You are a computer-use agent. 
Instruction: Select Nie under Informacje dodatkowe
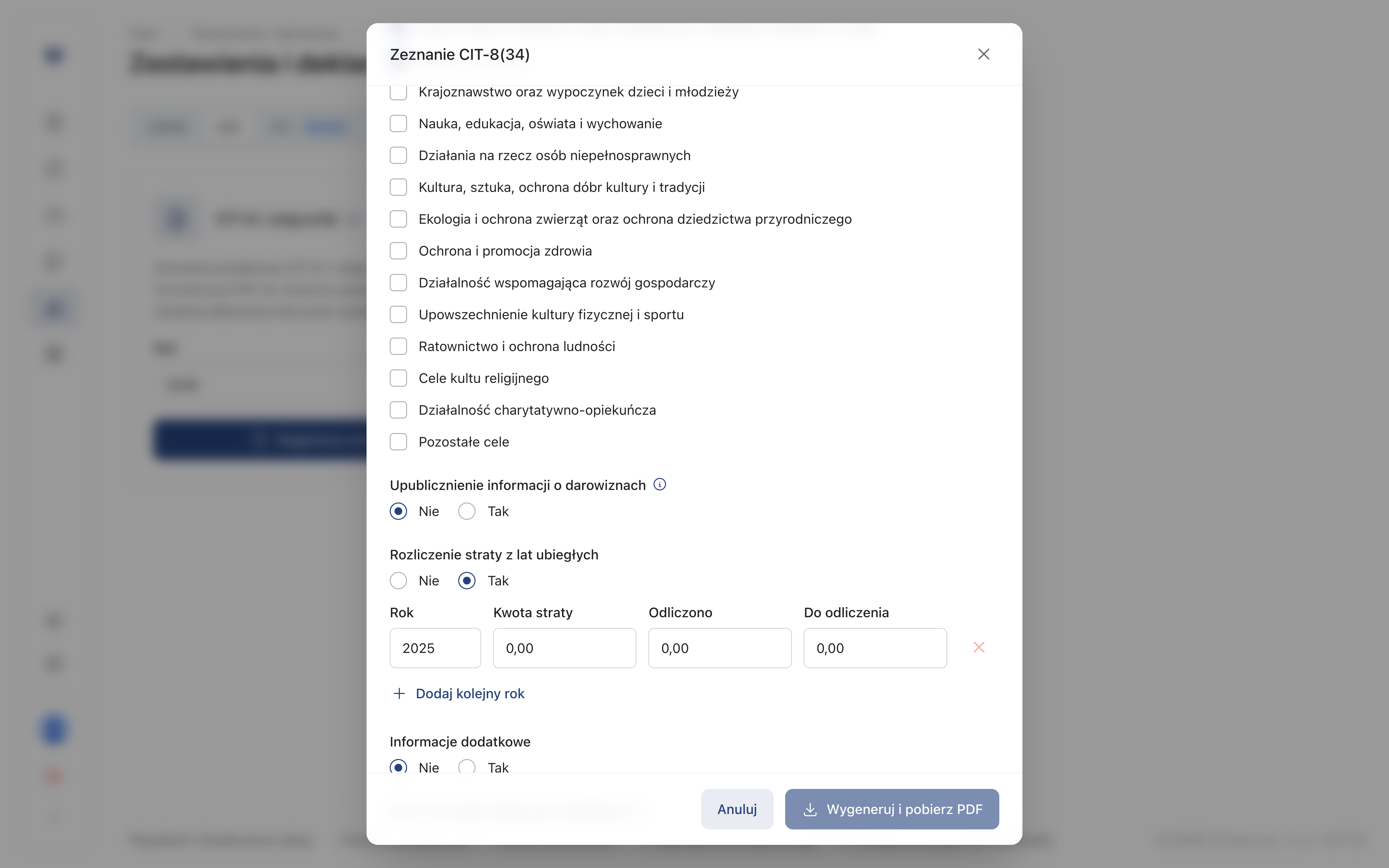[398, 766]
